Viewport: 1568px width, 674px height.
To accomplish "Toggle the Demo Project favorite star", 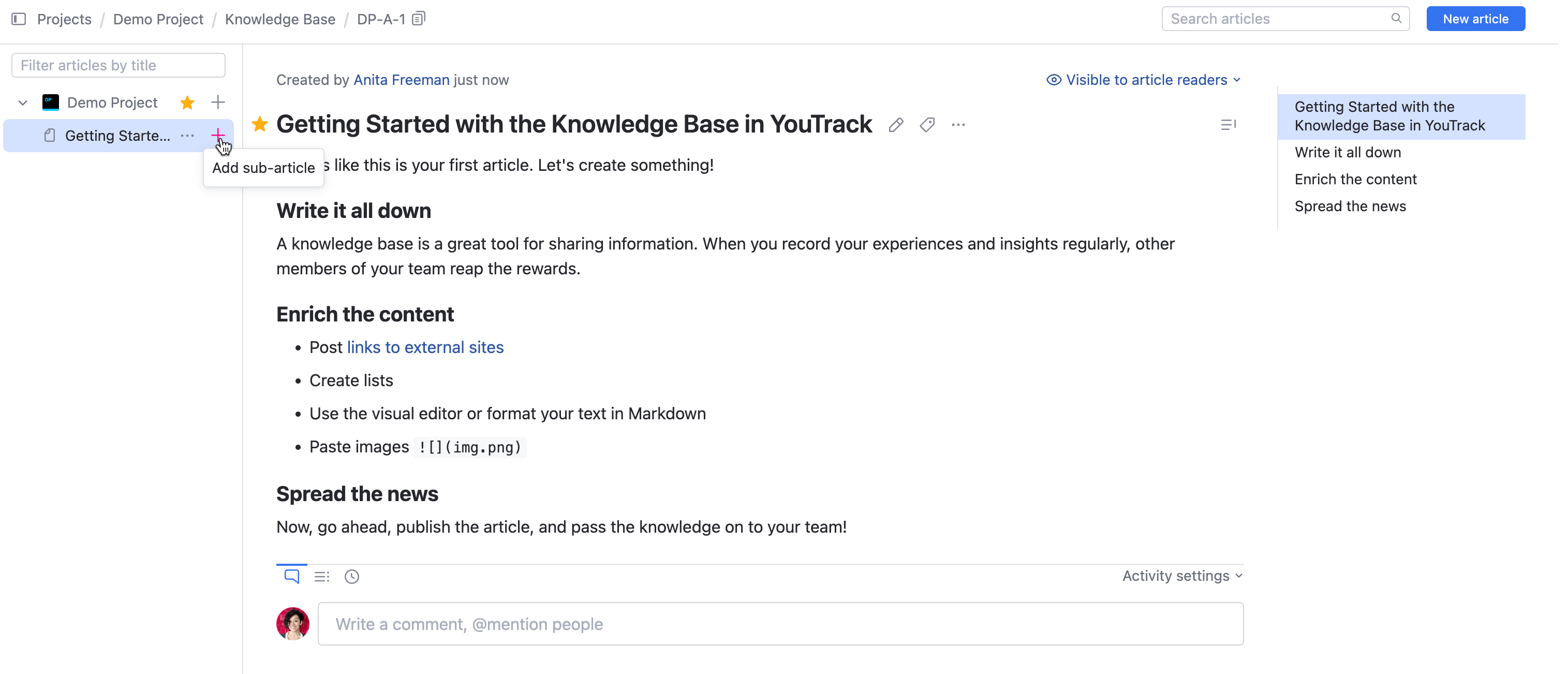I will [187, 102].
